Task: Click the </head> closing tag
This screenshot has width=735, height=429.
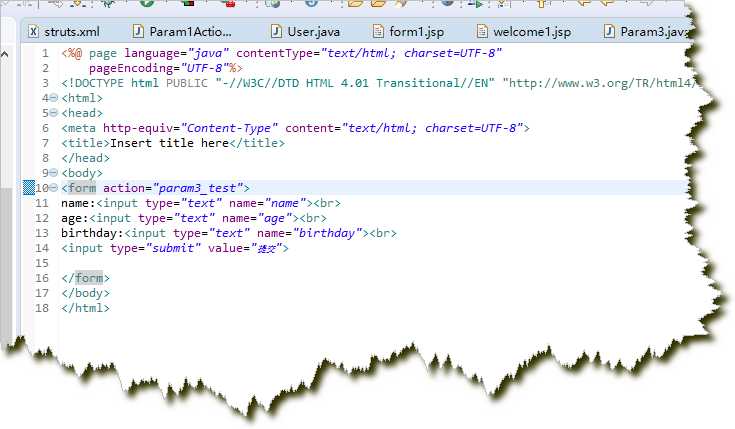Action: click(x=85, y=158)
